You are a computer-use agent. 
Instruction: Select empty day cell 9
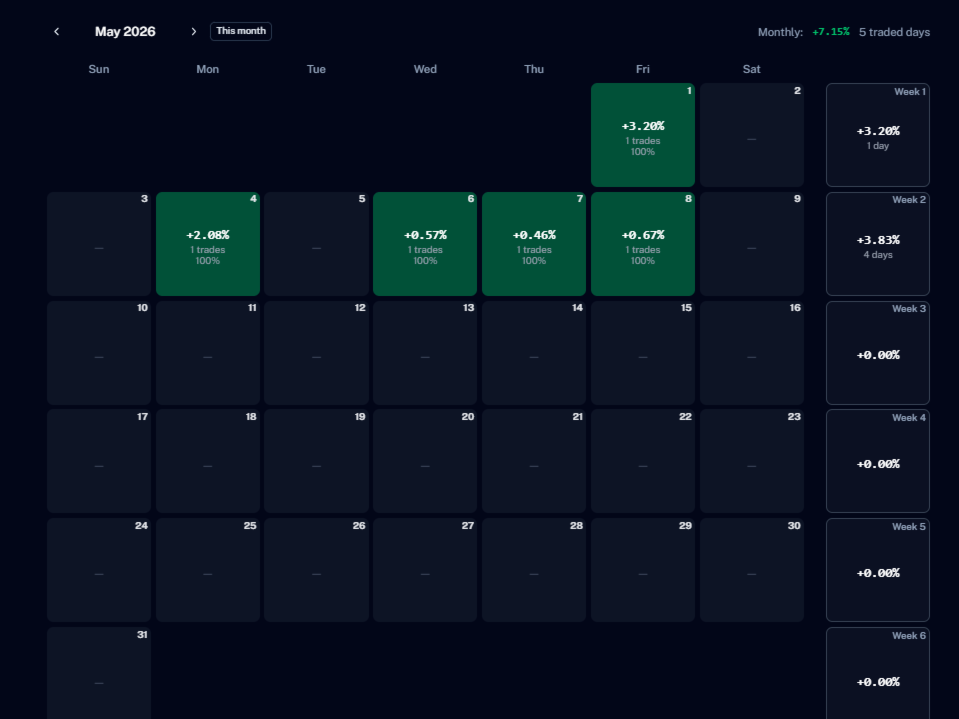pyautogui.click(x=752, y=244)
